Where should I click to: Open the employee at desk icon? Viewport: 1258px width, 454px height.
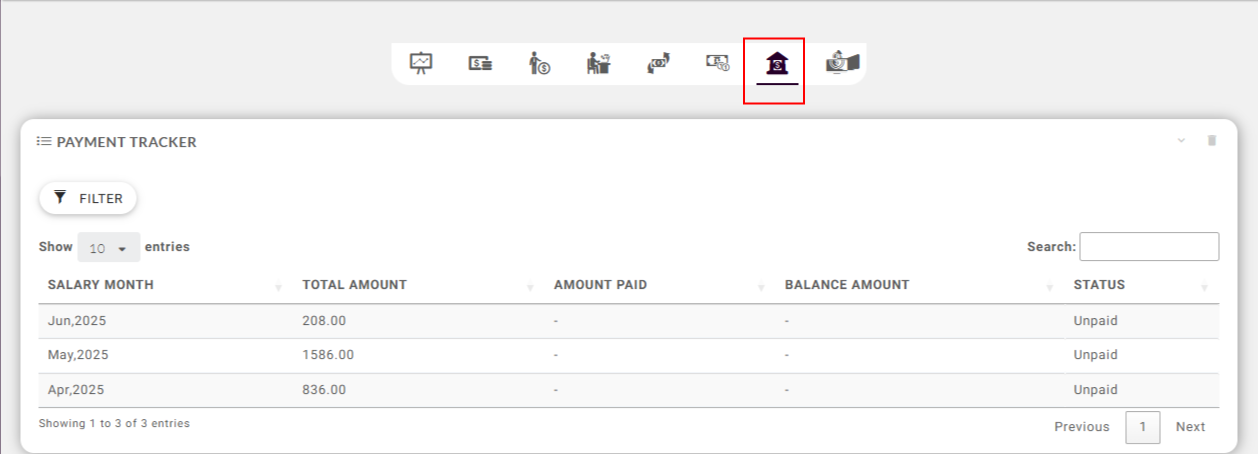(x=598, y=64)
